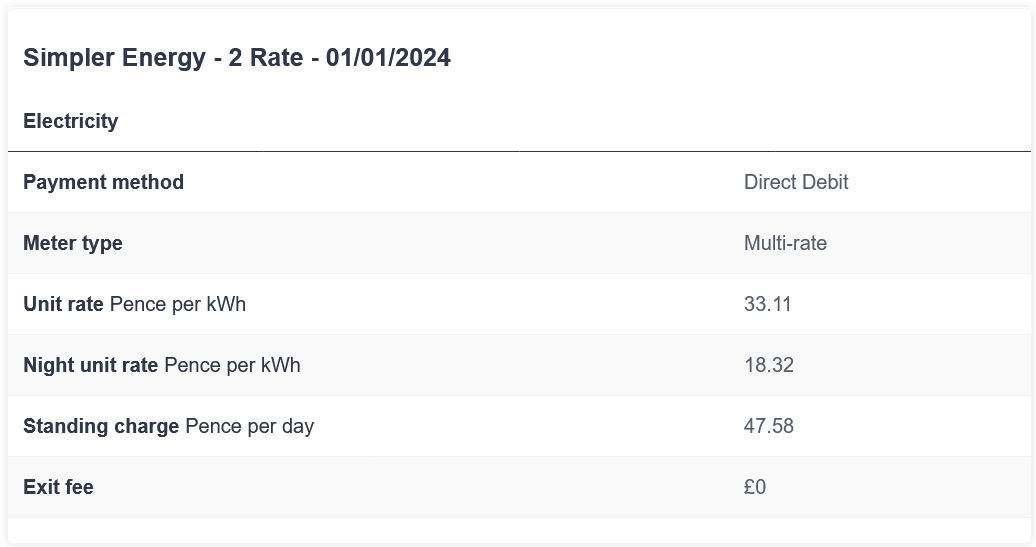Select the 18.32 night rate value
The width and height of the screenshot is (1036, 547).
(769, 365)
